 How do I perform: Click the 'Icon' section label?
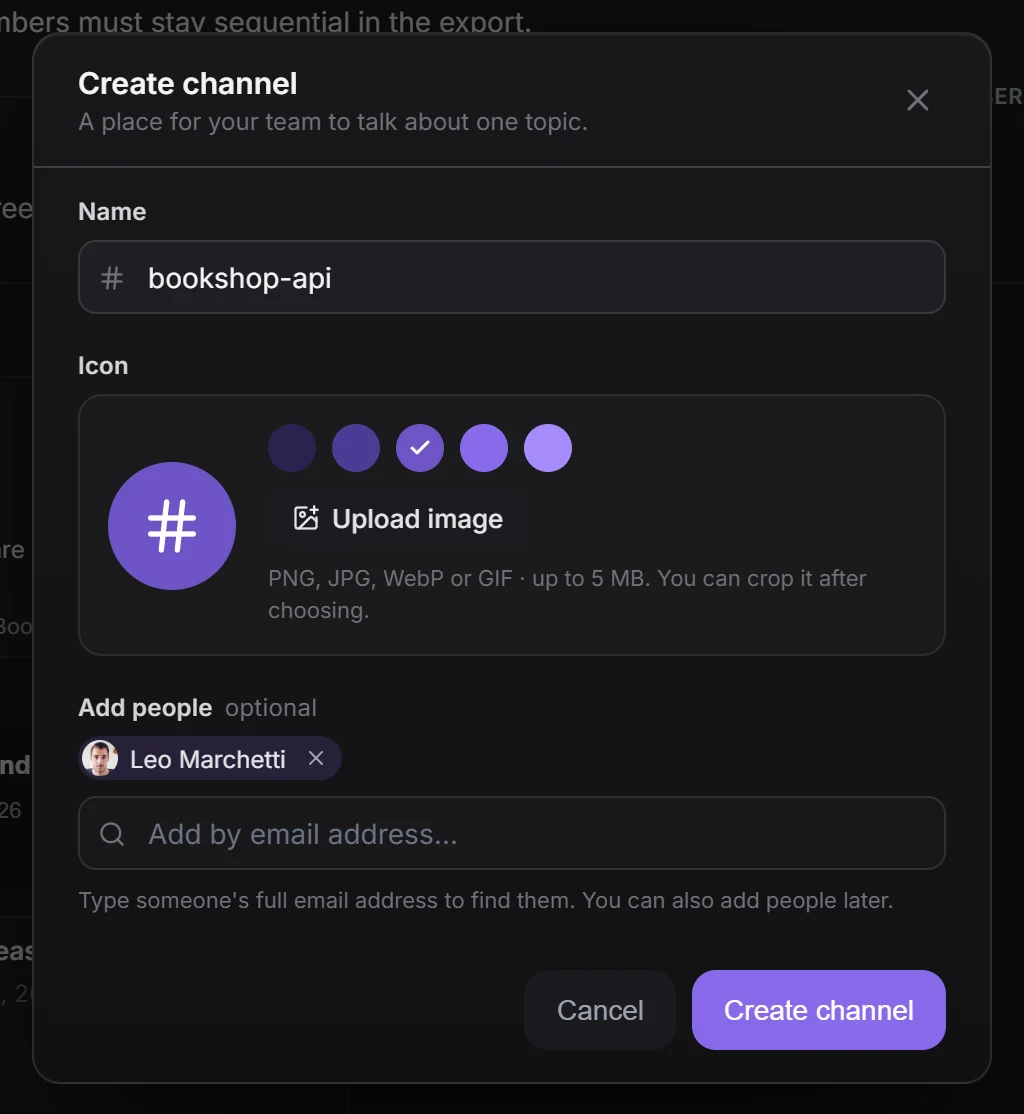coord(103,365)
